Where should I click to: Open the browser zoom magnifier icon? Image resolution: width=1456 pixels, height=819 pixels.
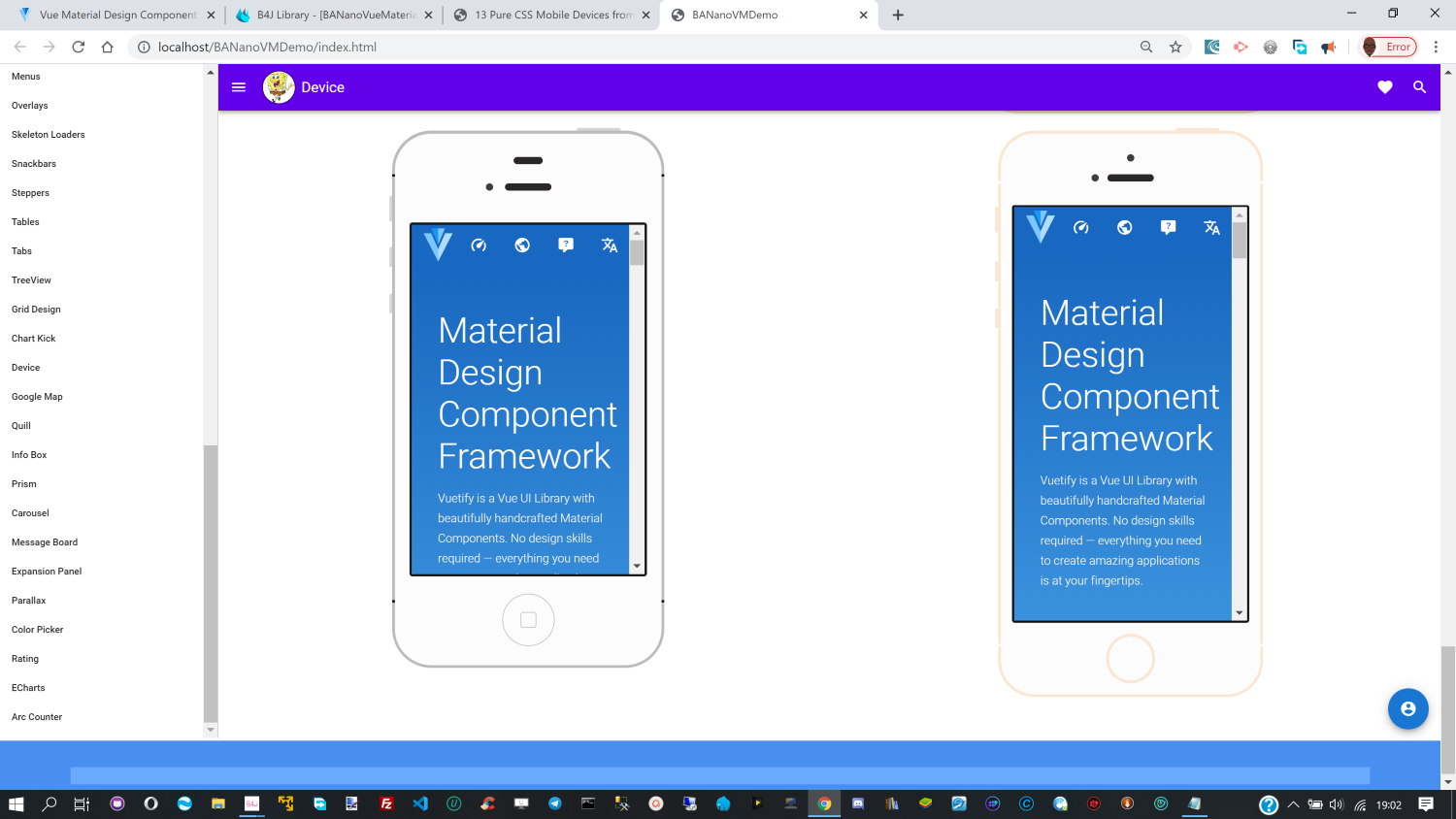[1146, 47]
